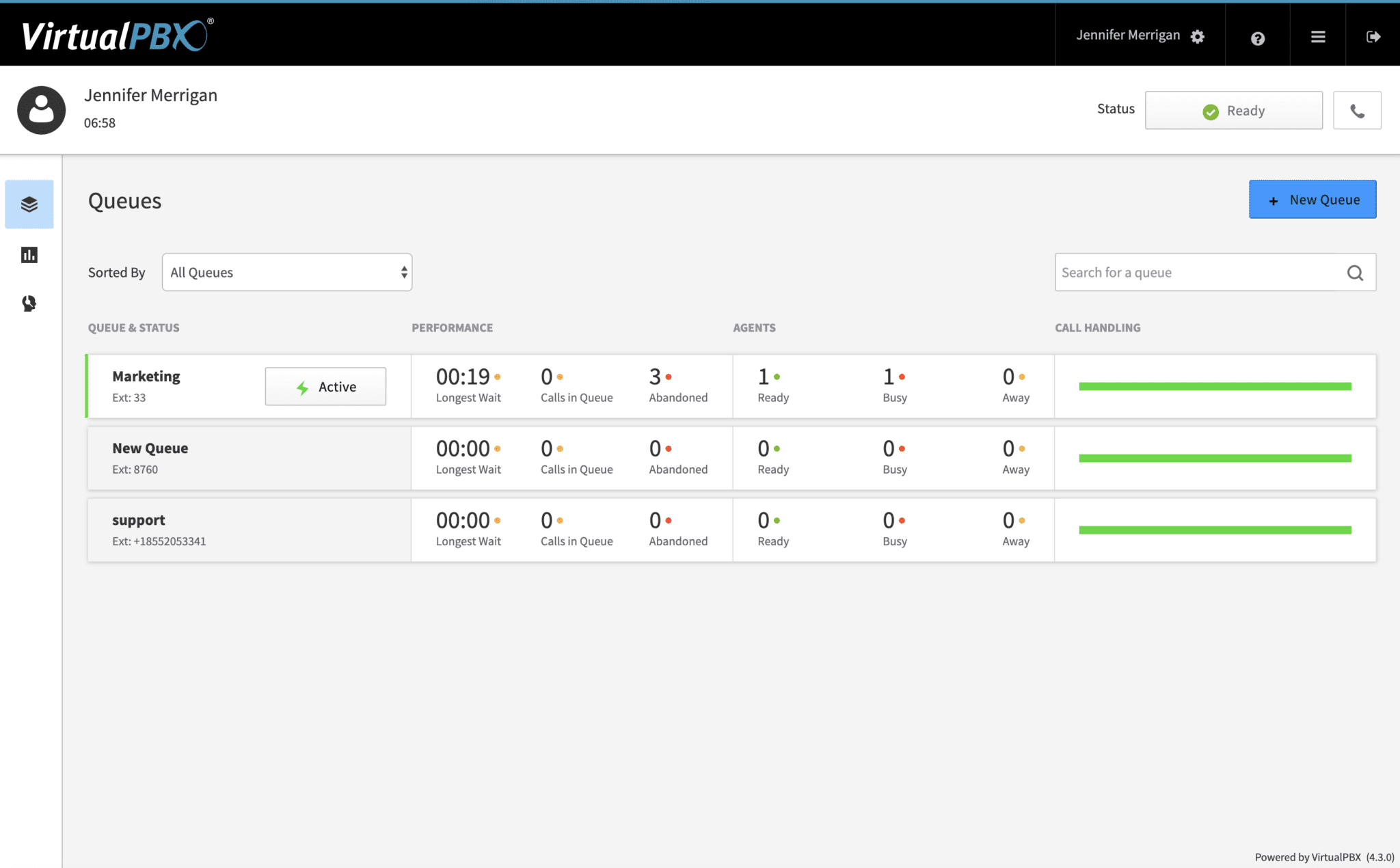
Task: Click the VirtualPBX logo
Action: pyautogui.click(x=117, y=36)
